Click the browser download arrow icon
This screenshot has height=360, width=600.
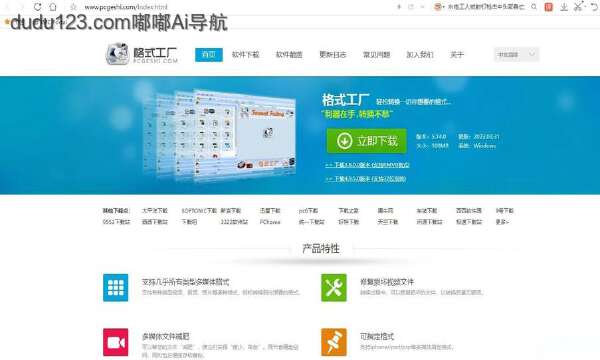[x=564, y=7]
